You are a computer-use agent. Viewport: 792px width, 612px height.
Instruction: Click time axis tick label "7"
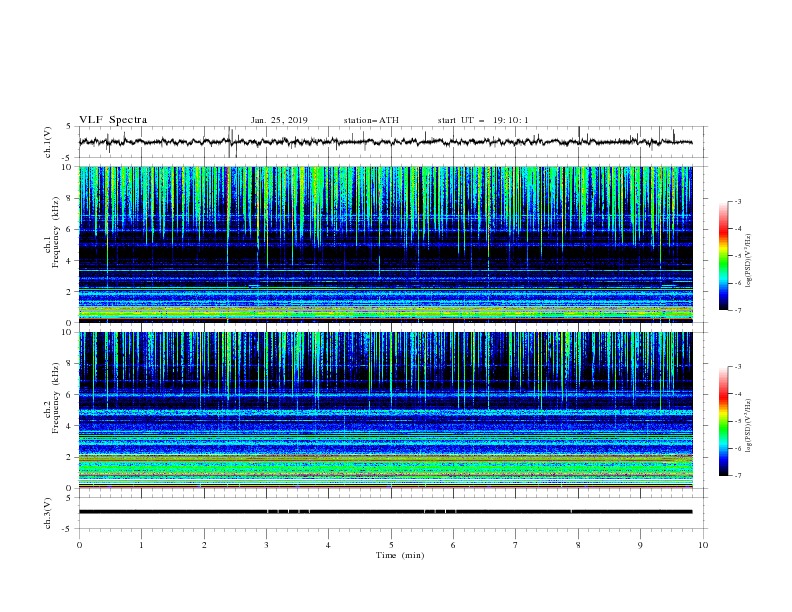click(x=515, y=545)
